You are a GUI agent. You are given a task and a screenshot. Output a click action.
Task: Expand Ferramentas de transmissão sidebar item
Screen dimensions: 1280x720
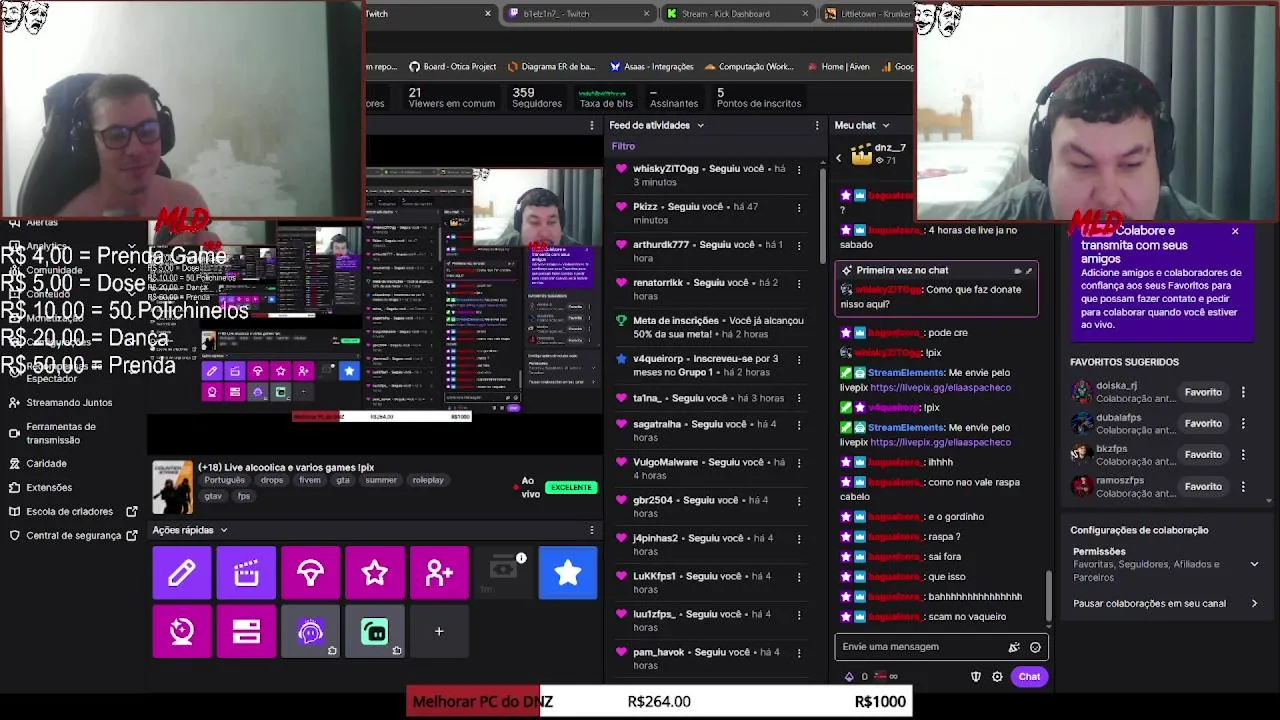(61, 434)
